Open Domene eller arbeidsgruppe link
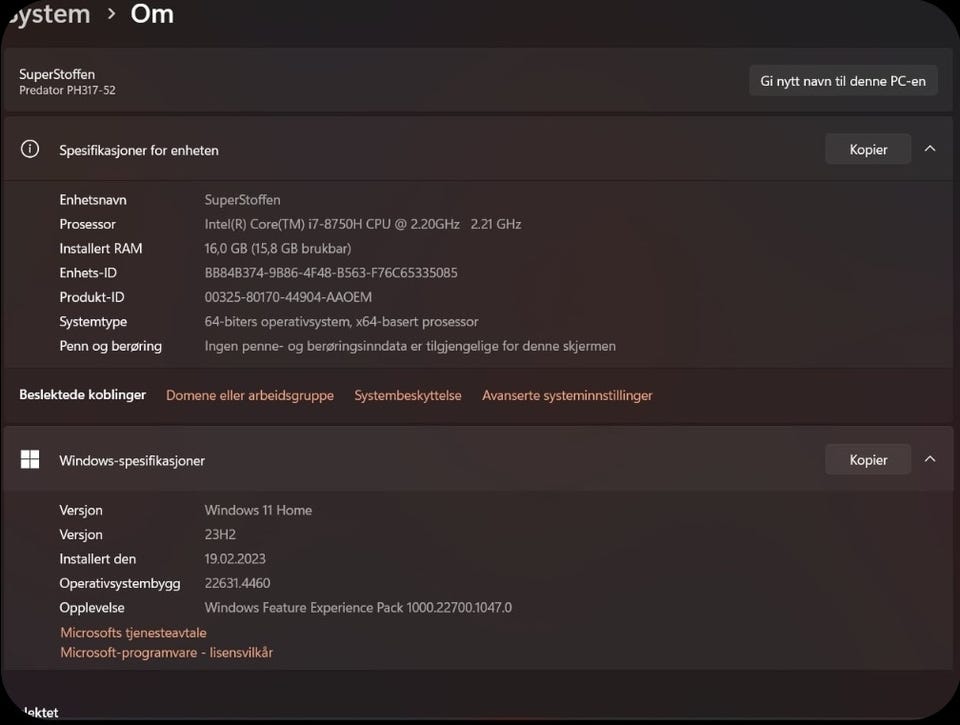This screenshot has height=725, width=960. (250, 396)
